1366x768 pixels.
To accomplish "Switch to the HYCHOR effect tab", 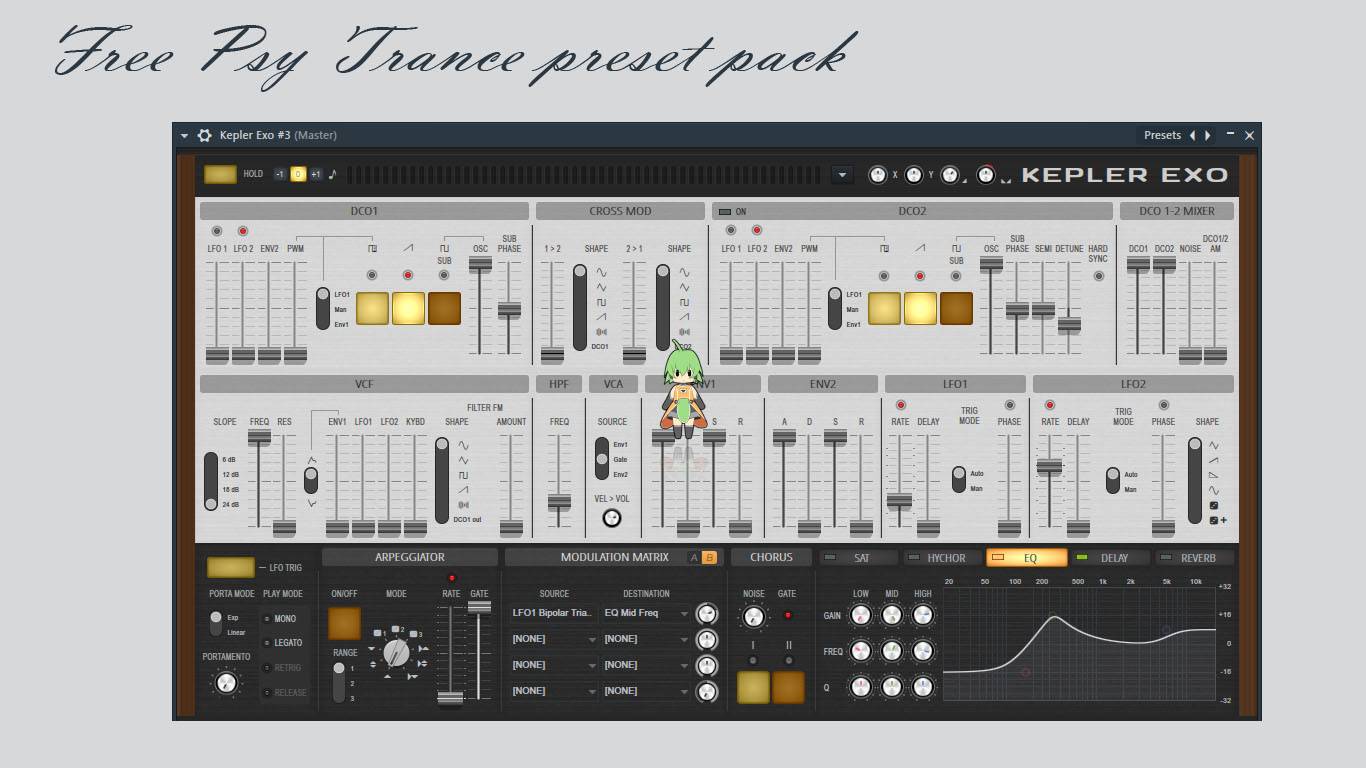I will coord(941,558).
